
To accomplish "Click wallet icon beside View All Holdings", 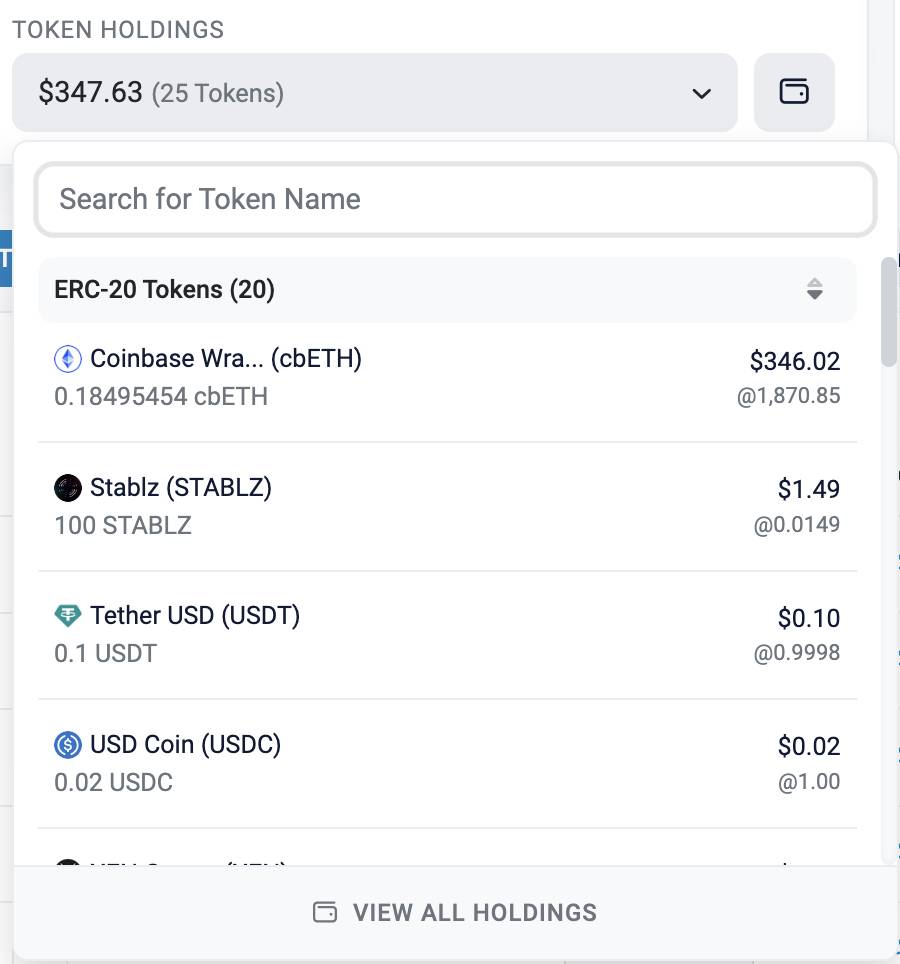I will coord(325,912).
